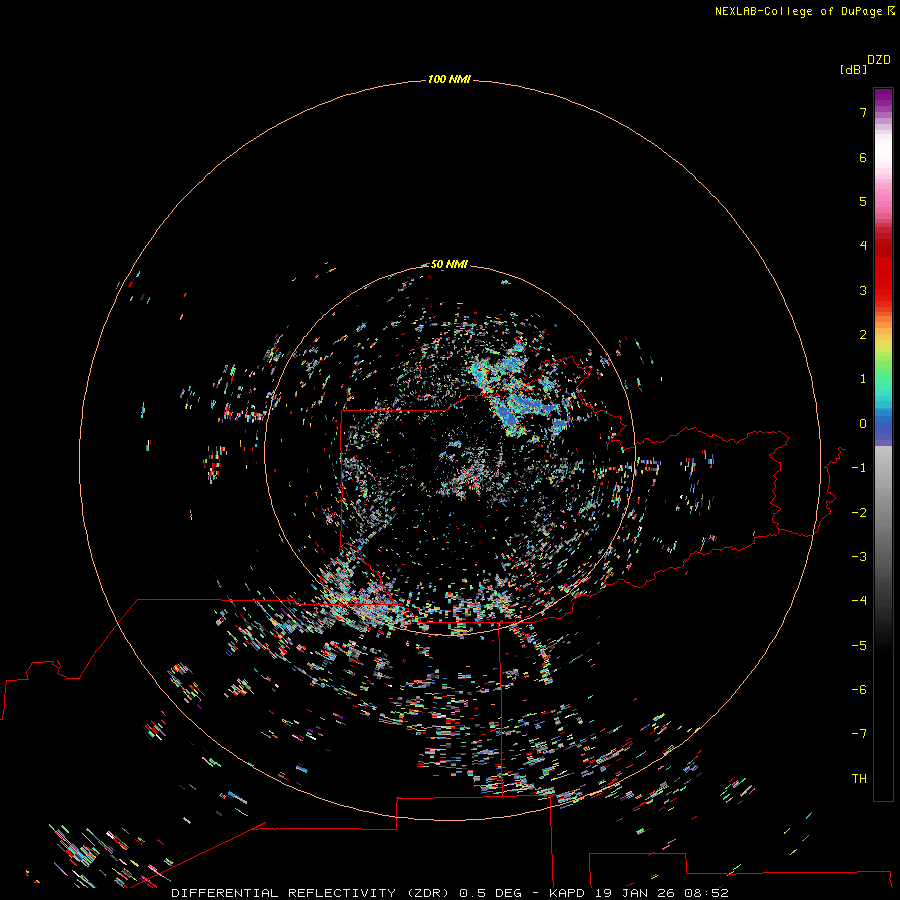900x900 pixels.
Task: Click the -1 value on color scale
Action: click(x=859, y=468)
